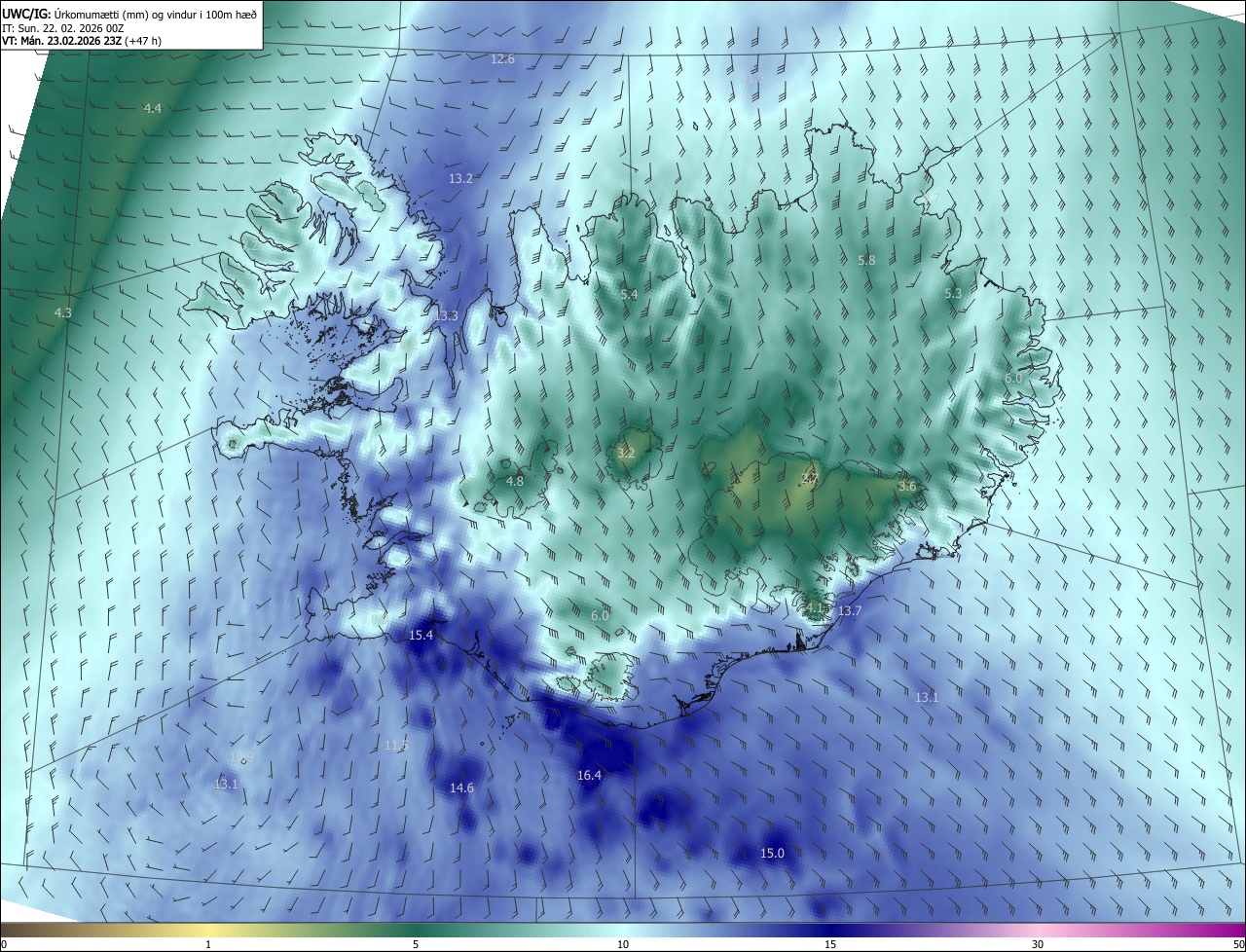Click the 15 tick on the color scale
This screenshot has width=1246, height=952.
830,944
